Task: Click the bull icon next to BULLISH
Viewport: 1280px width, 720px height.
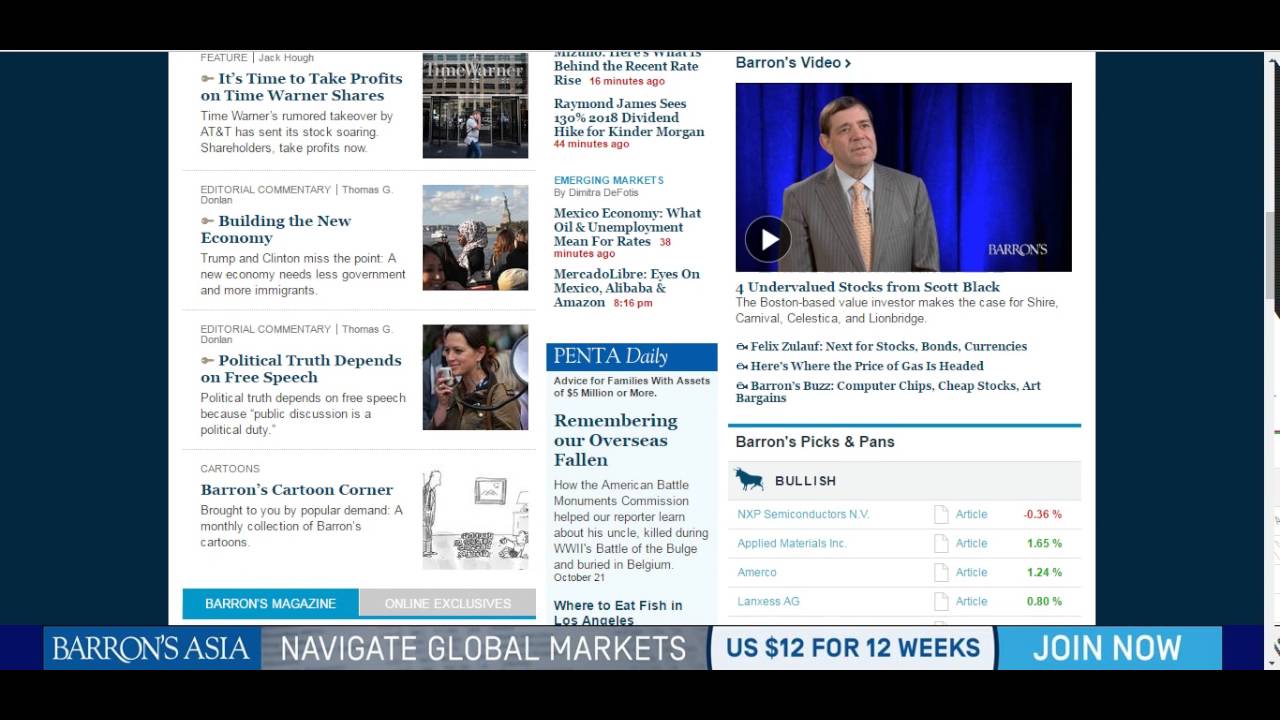Action: click(749, 480)
